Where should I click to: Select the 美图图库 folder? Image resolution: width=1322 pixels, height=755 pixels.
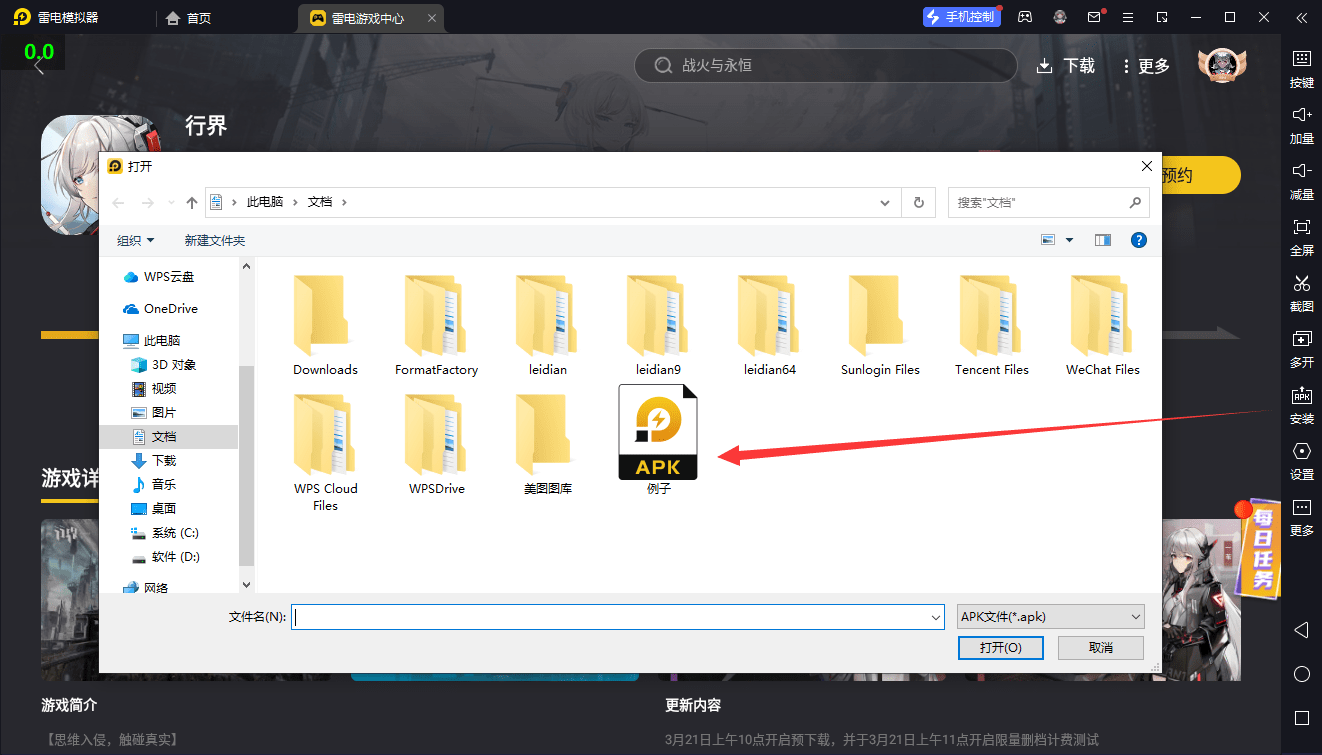click(x=547, y=444)
